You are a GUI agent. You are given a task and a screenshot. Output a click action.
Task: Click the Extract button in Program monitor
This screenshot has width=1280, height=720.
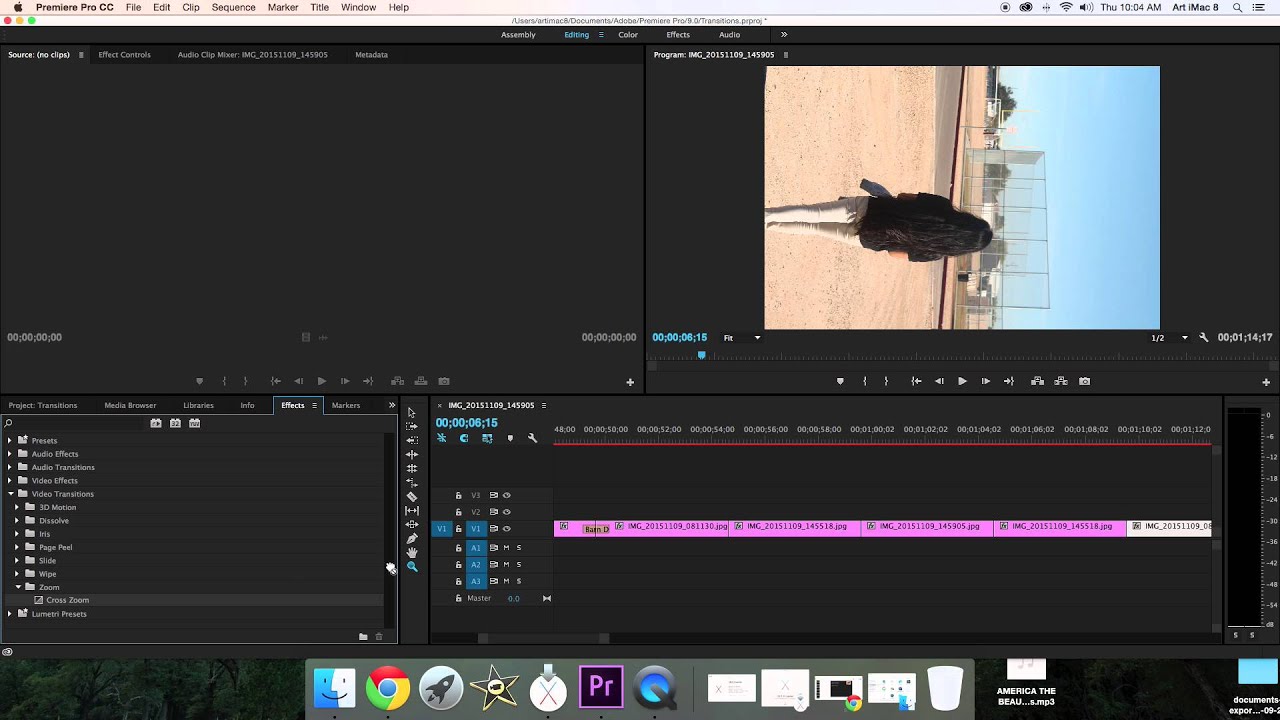(1061, 381)
